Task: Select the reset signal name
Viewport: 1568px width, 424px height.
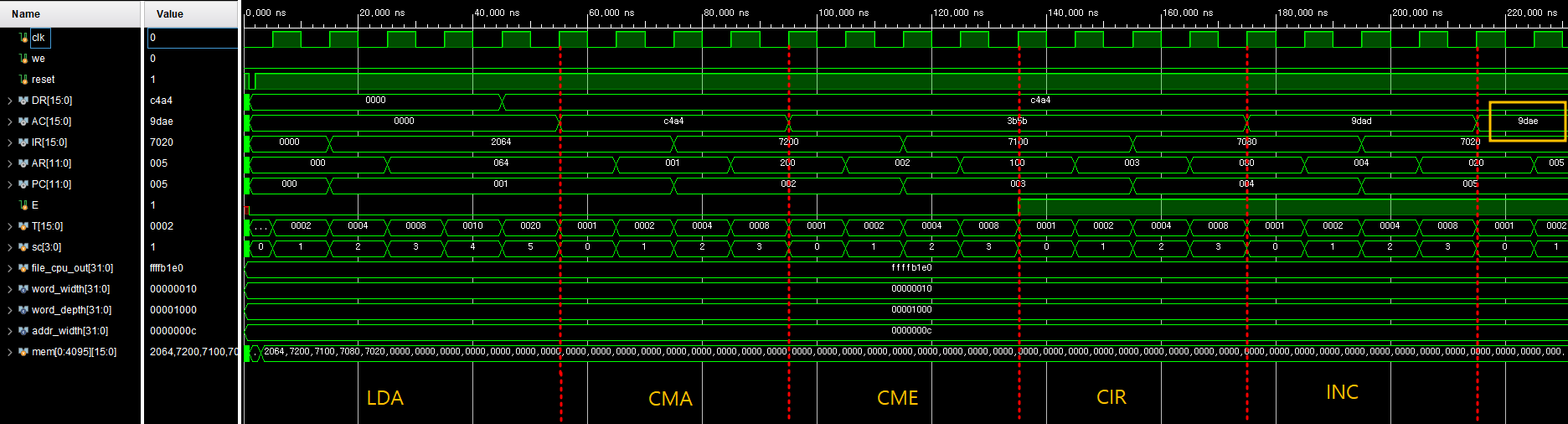Action: click(x=44, y=80)
